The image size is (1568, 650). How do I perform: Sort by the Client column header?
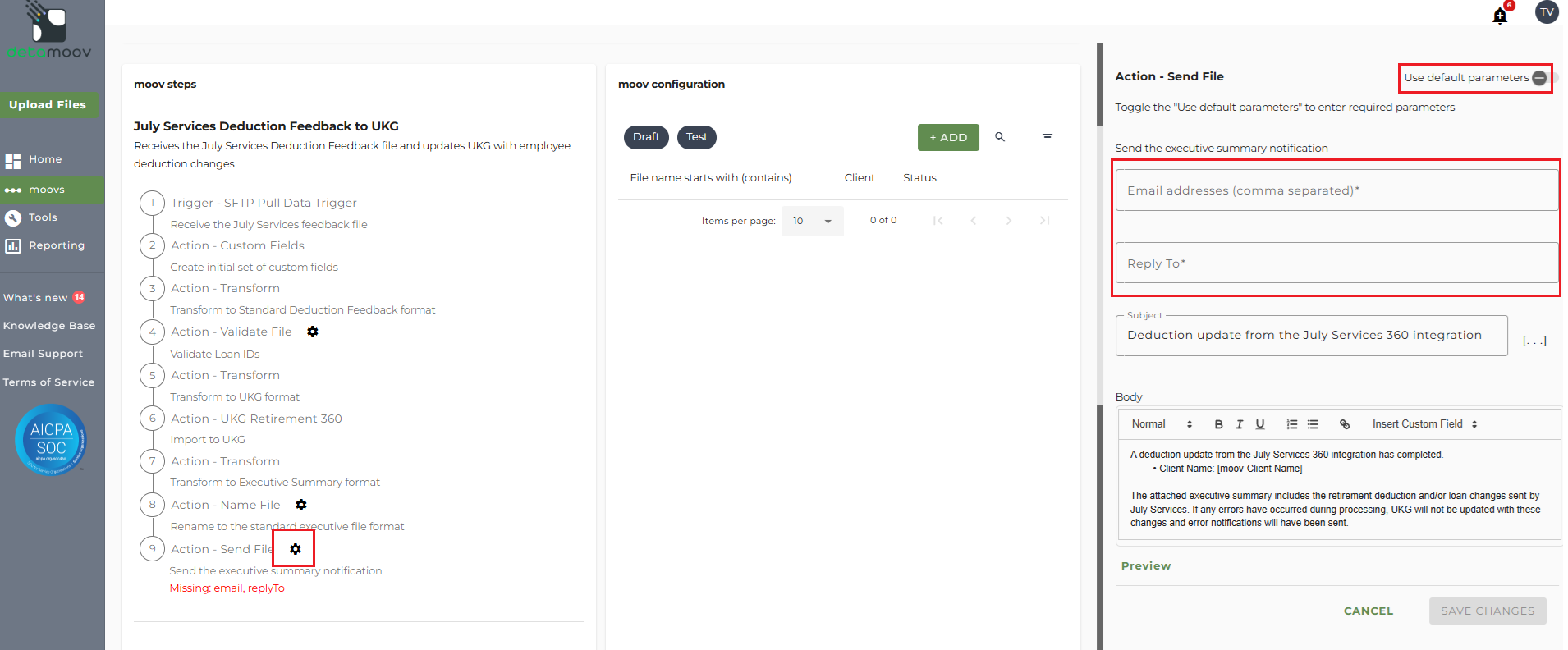(x=860, y=177)
